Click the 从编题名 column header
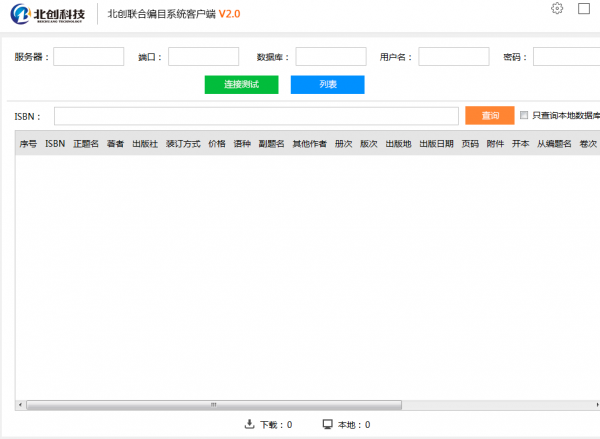This screenshot has width=600, height=439. point(554,144)
